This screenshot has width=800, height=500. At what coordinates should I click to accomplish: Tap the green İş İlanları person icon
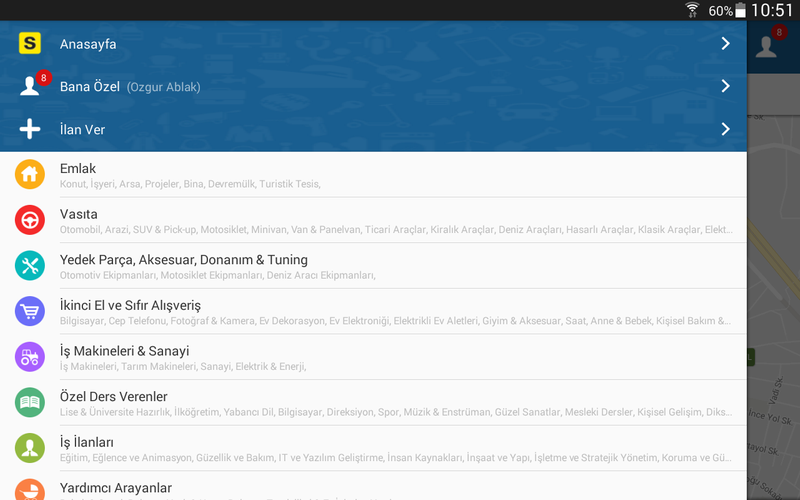pos(30,448)
